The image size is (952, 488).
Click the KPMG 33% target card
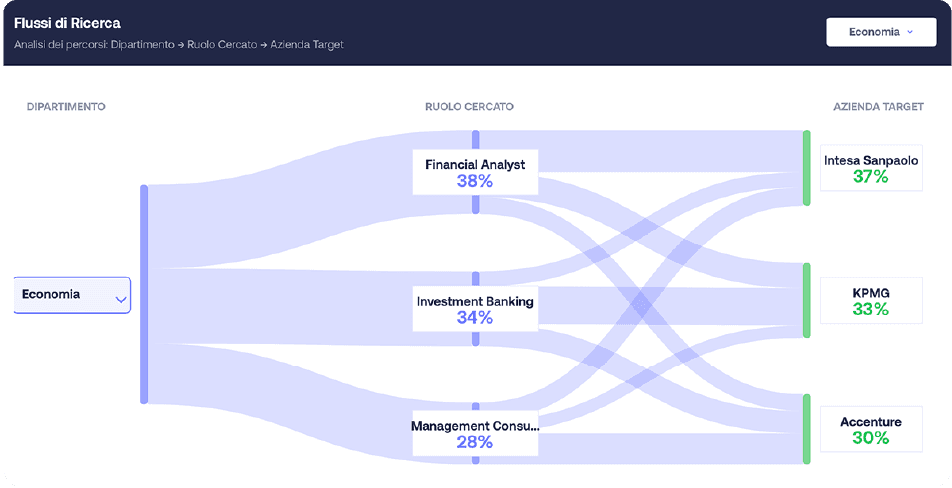870,300
